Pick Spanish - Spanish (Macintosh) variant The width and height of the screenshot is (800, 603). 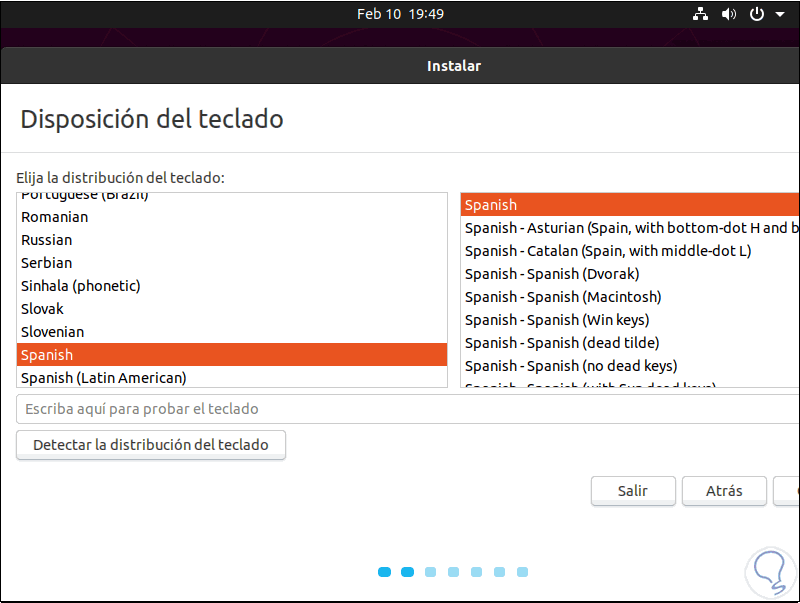(x=563, y=297)
